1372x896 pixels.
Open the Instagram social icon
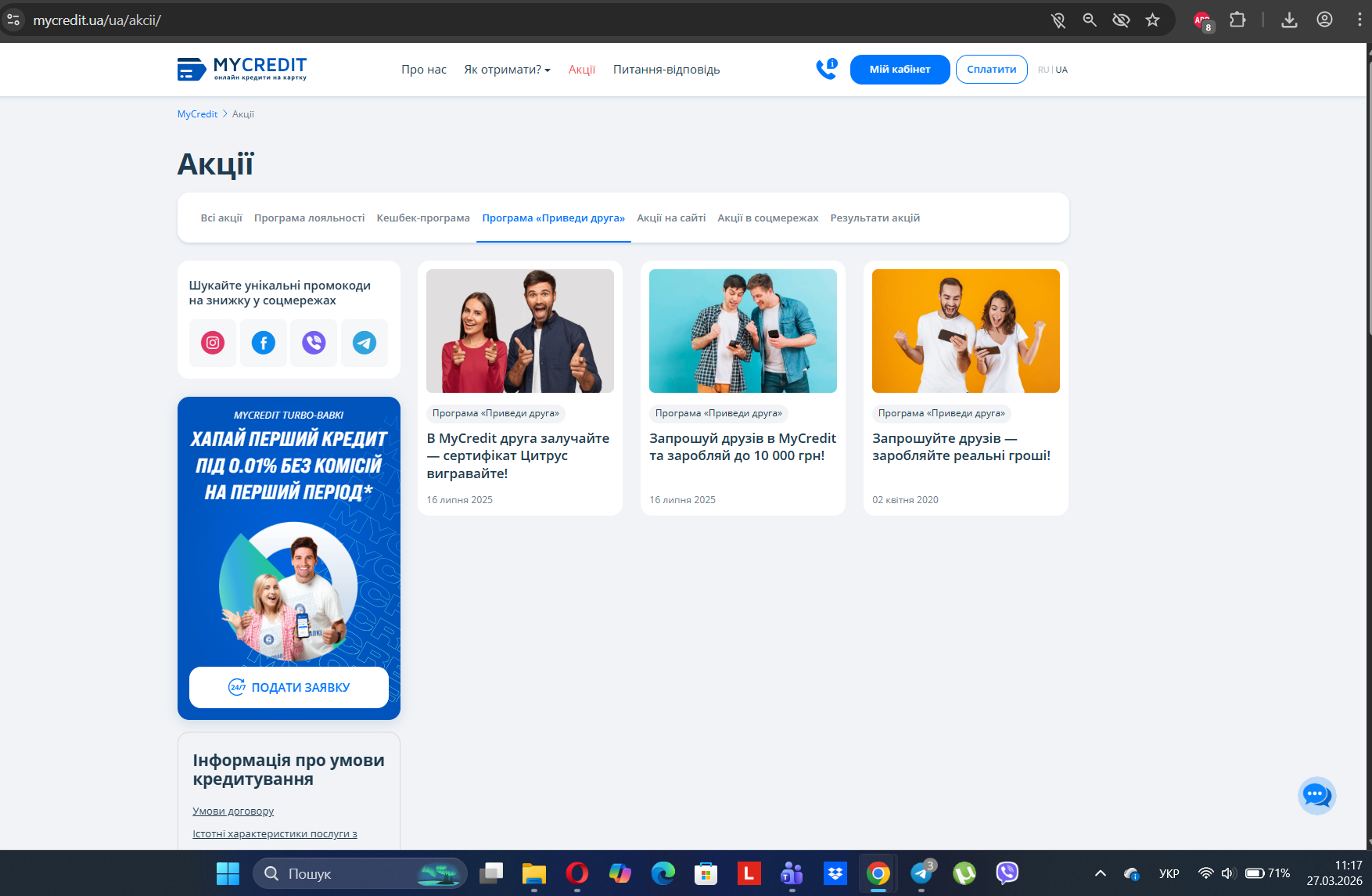click(x=213, y=343)
